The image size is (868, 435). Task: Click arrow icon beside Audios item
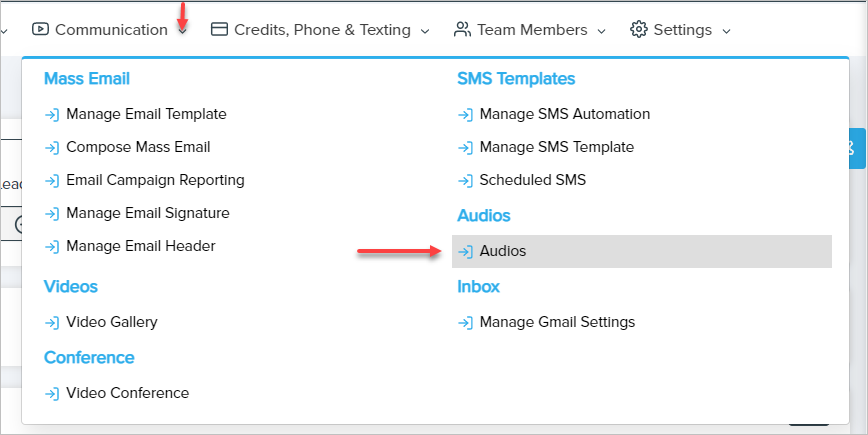(x=465, y=252)
